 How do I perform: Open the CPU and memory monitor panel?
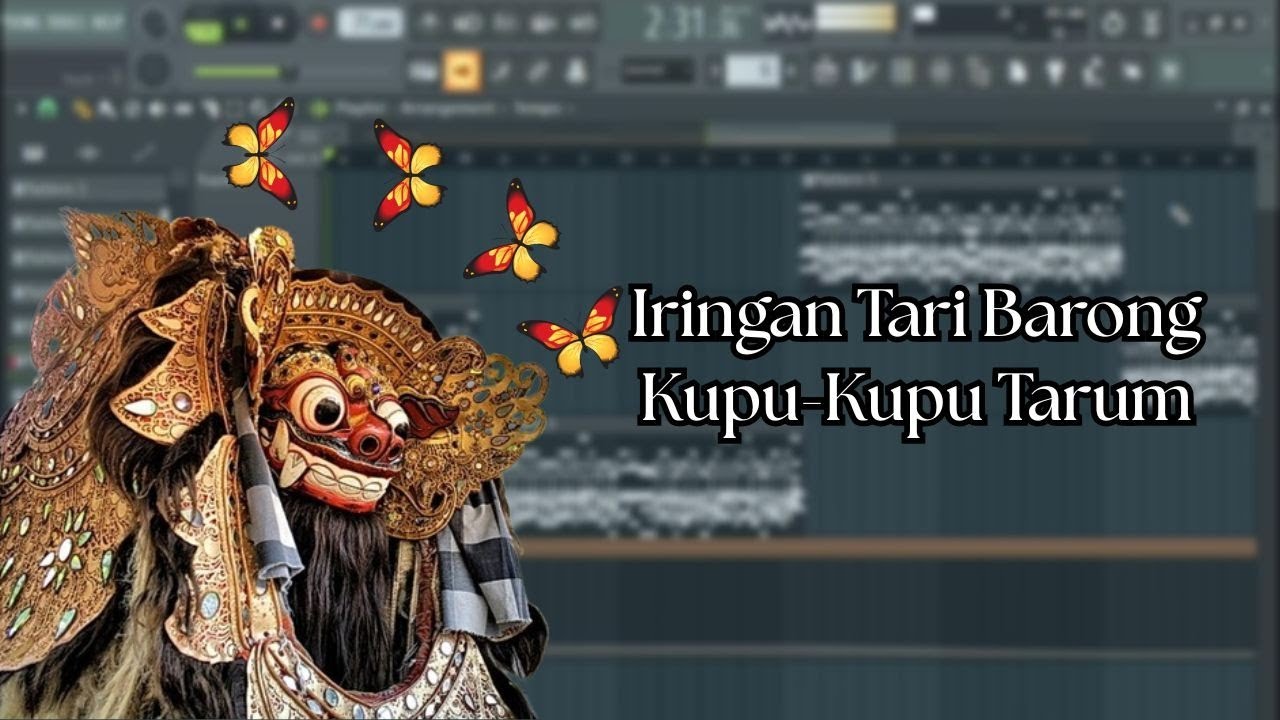[997, 20]
